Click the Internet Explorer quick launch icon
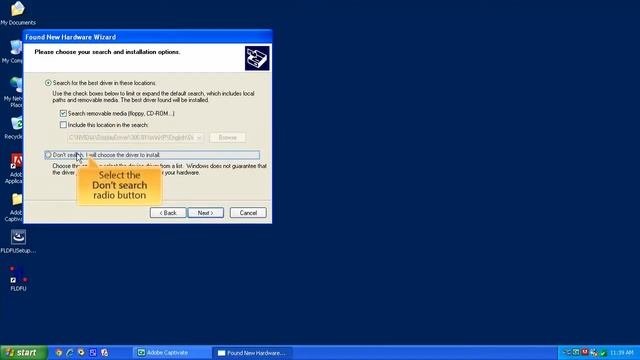Viewport: 640px width, 360px height. coord(70,353)
